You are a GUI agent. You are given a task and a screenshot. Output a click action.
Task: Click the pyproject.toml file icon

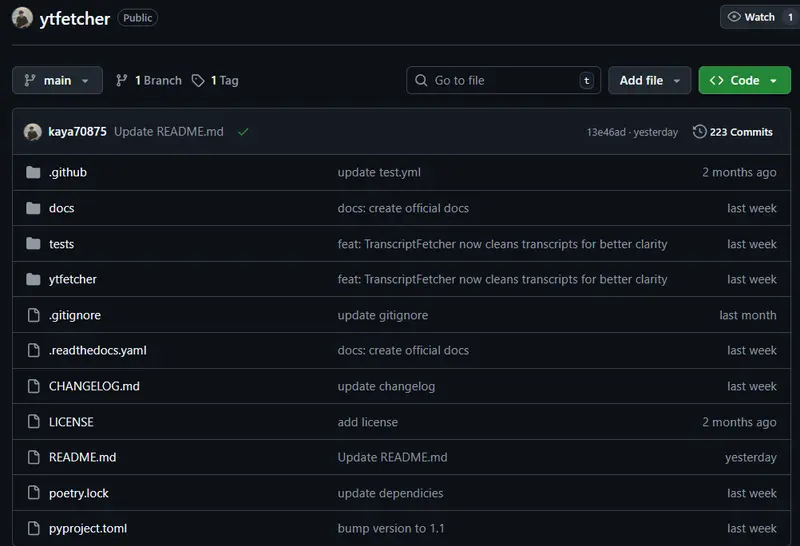tap(33, 528)
